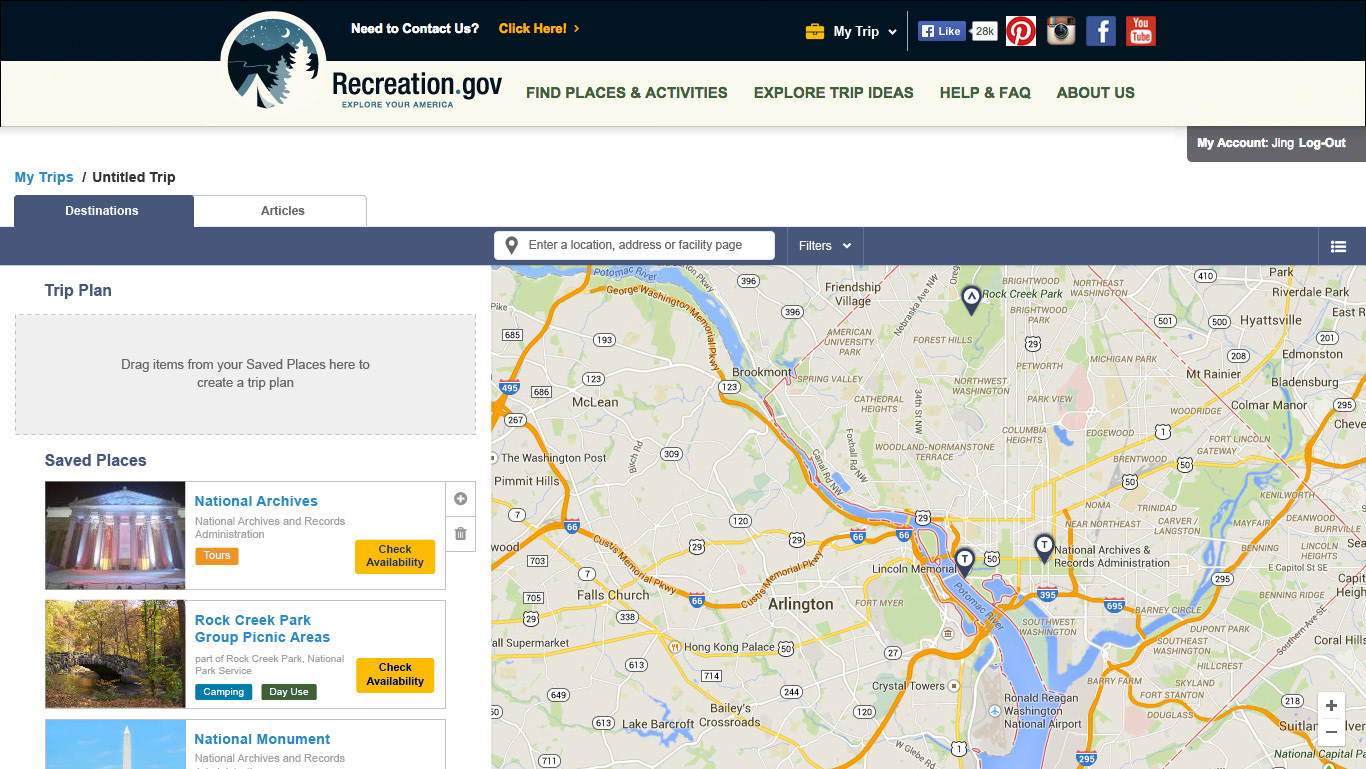Click the Camping tag on Rock Creek Park
The image size is (1366, 769).
click(224, 692)
